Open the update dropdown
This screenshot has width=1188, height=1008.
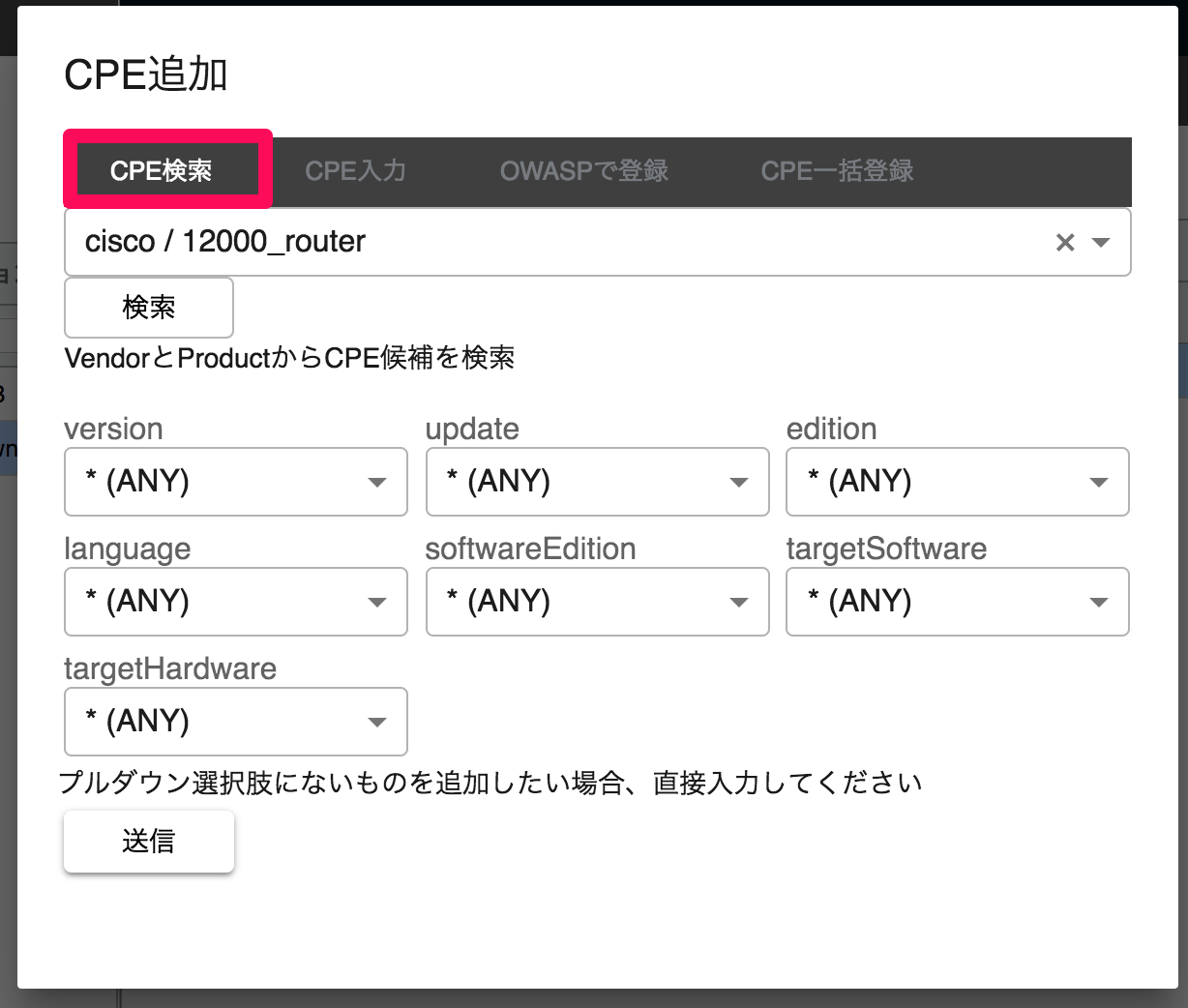point(597,482)
